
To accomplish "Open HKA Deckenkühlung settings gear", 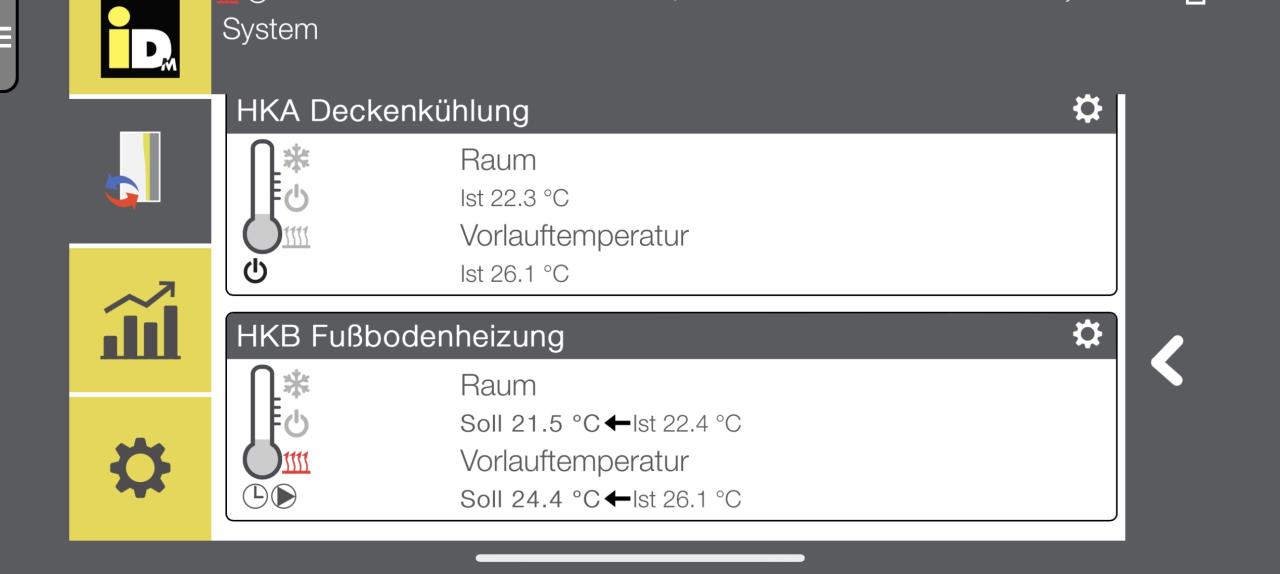I will pos(1087,108).
